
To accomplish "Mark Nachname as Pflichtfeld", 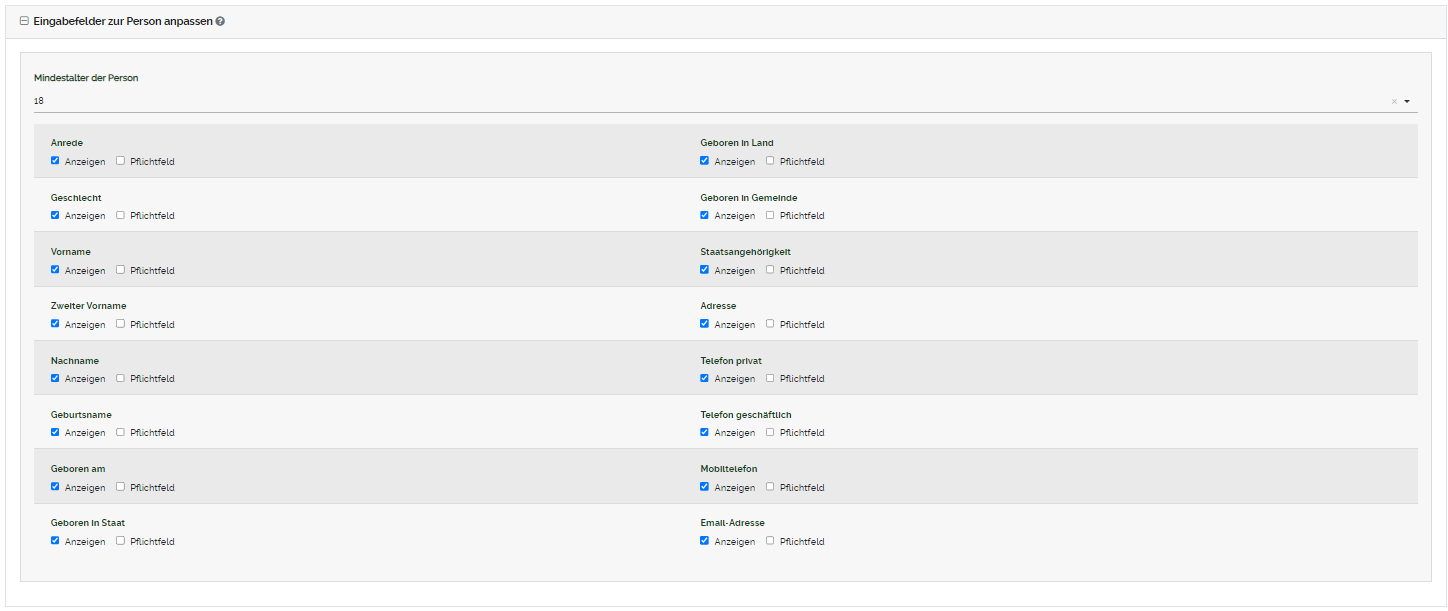I will pos(120,378).
